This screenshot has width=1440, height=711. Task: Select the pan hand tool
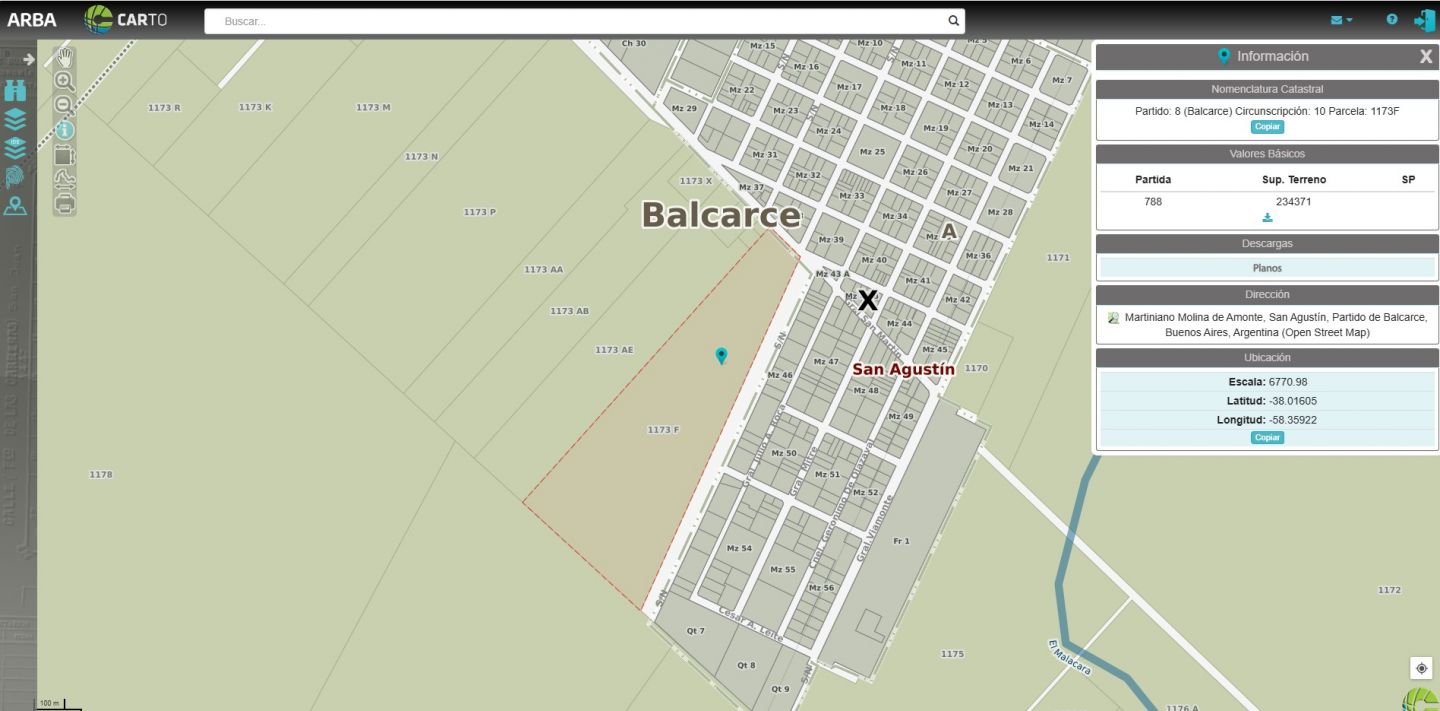pos(65,56)
